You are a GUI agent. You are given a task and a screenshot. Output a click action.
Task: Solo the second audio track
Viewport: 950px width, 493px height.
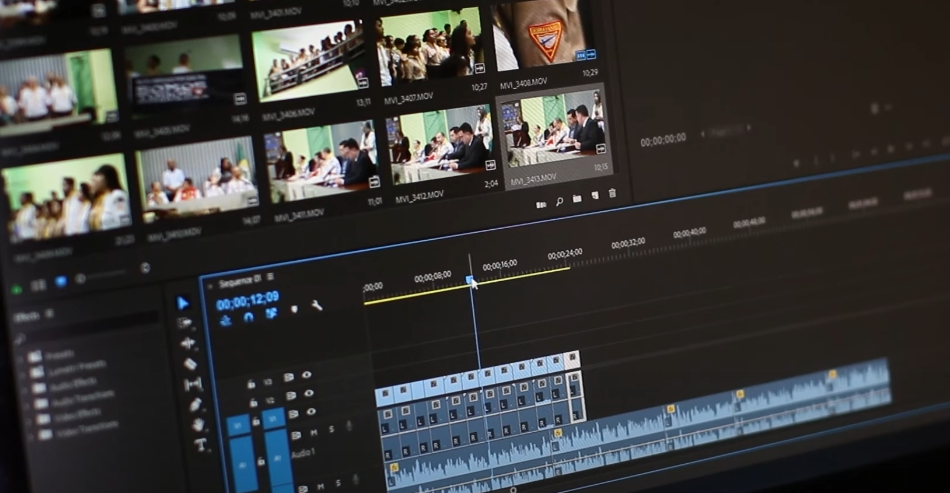[338, 483]
